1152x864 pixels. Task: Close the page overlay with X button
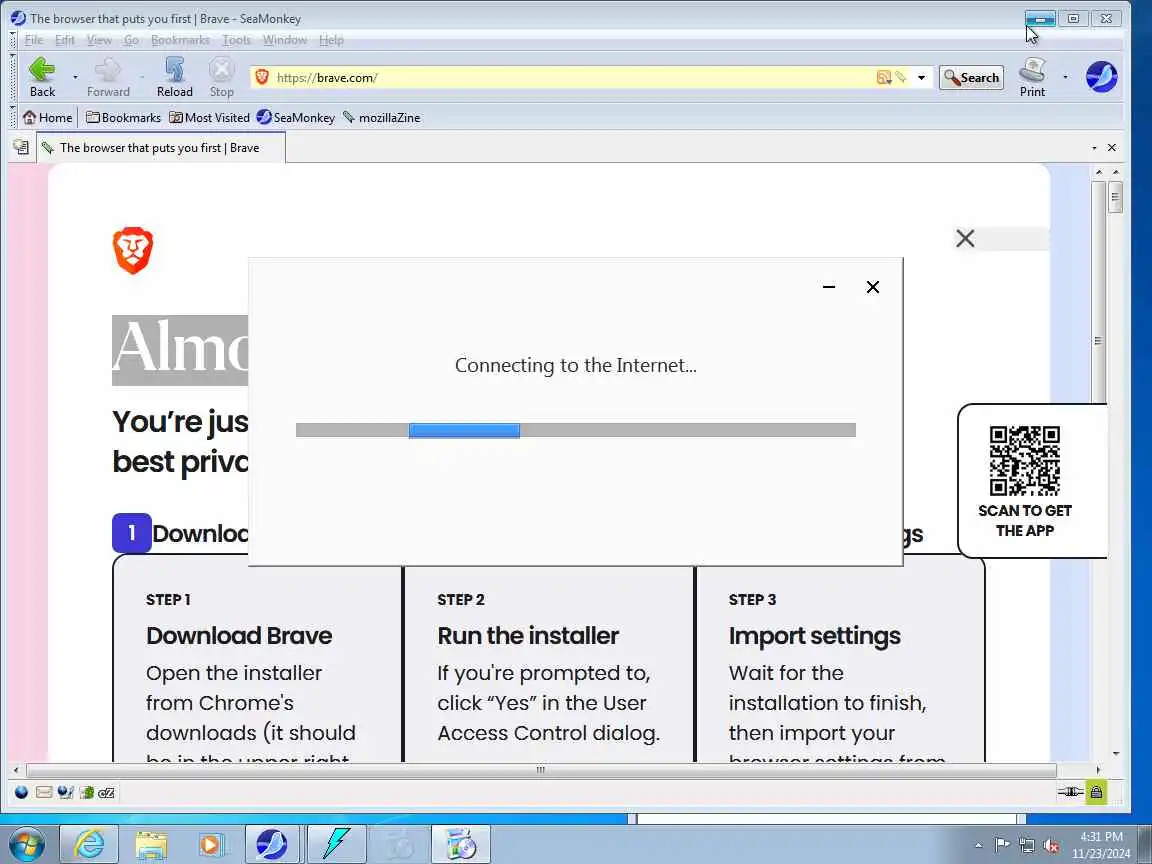(965, 238)
